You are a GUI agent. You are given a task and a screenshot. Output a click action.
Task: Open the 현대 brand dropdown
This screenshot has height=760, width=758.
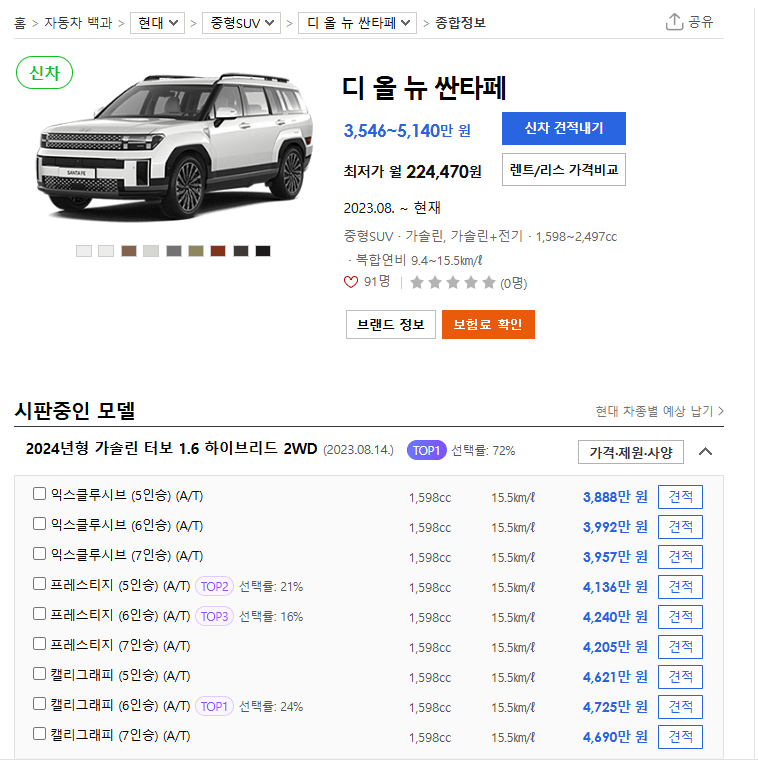158,23
